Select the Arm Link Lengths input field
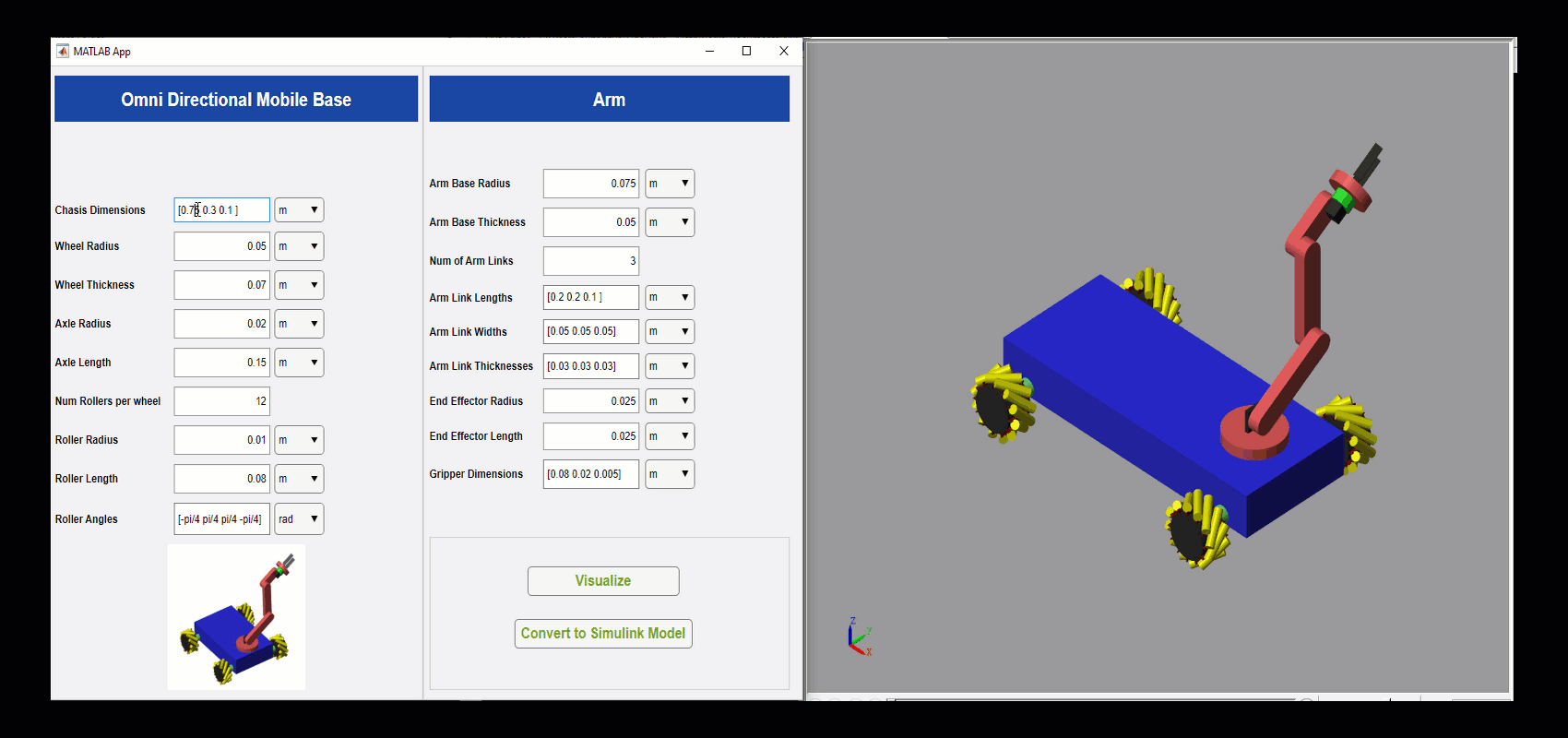The height and width of the screenshot is (738, 1568). (x=590, y=298)
